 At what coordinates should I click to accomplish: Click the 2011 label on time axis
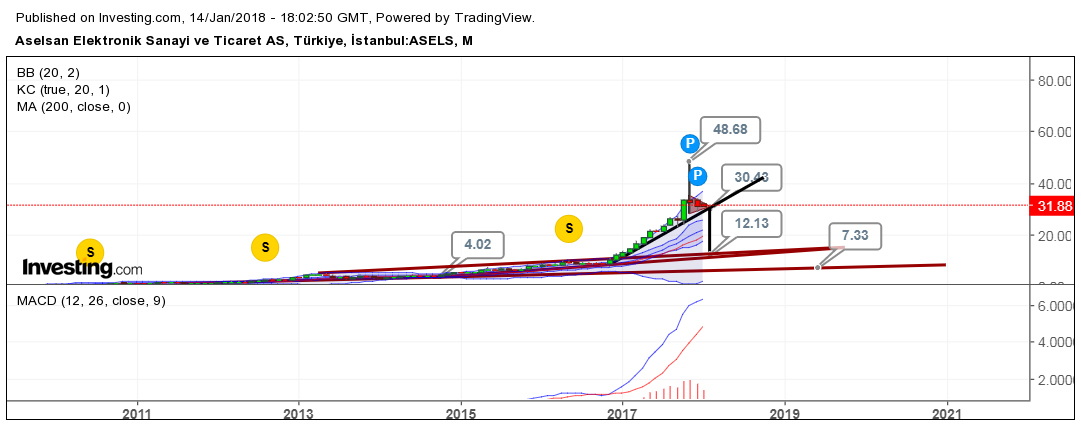tap(137, 414)
